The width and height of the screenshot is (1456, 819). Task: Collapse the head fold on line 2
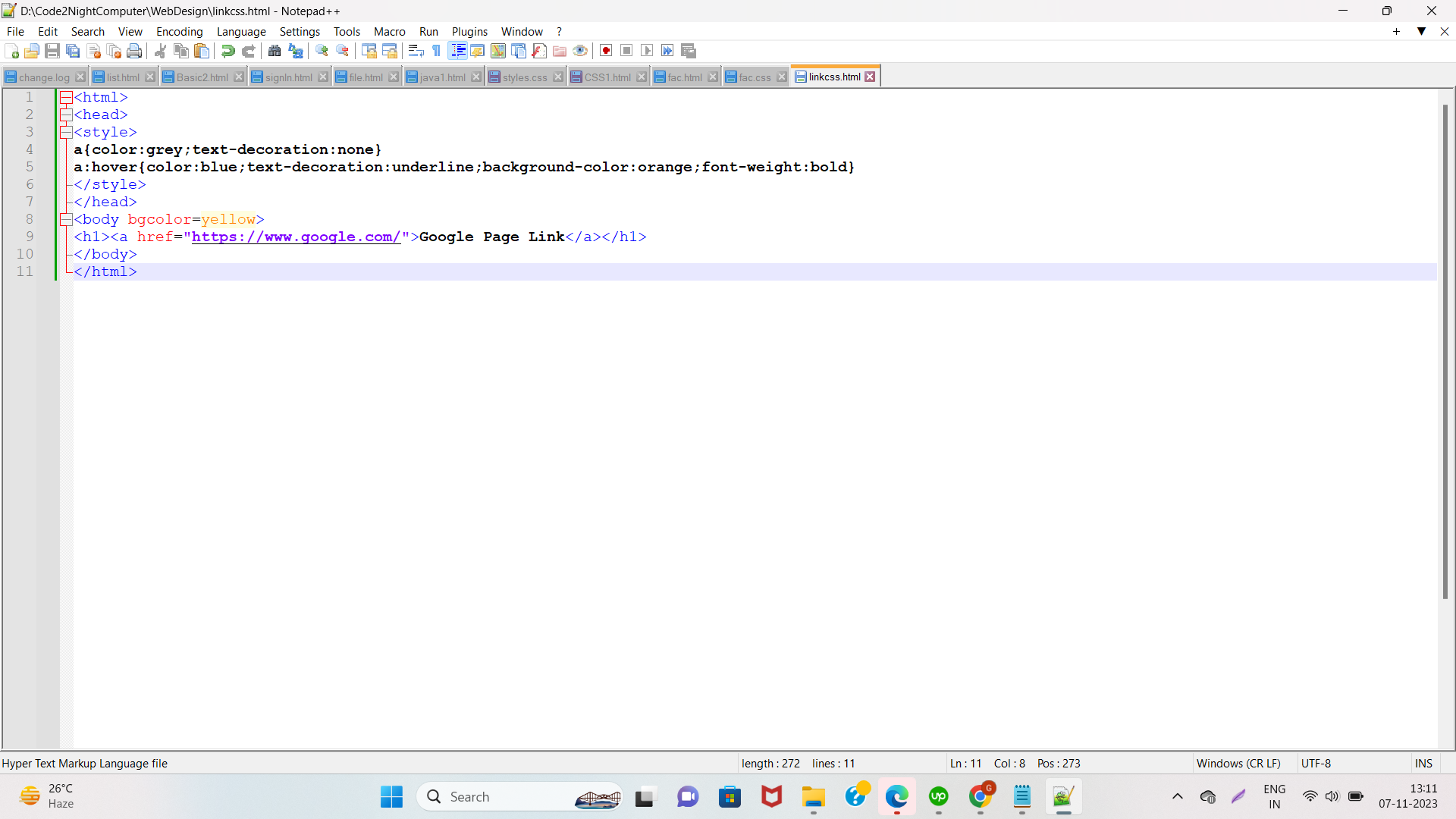pos(66,115)
